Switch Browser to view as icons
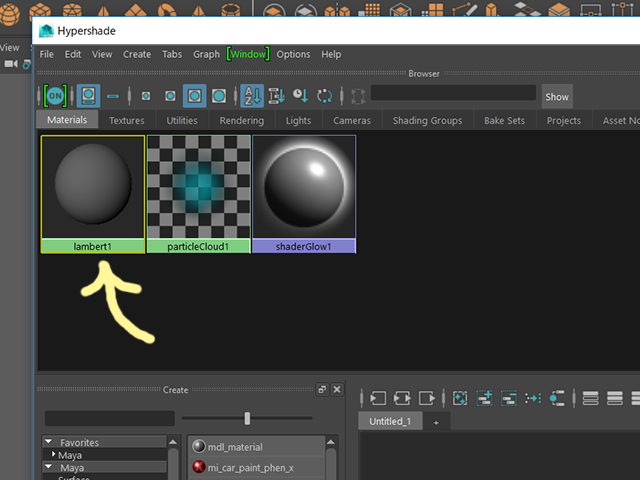The width and height of the screenshot is (640, 480). tap(89, 96)
